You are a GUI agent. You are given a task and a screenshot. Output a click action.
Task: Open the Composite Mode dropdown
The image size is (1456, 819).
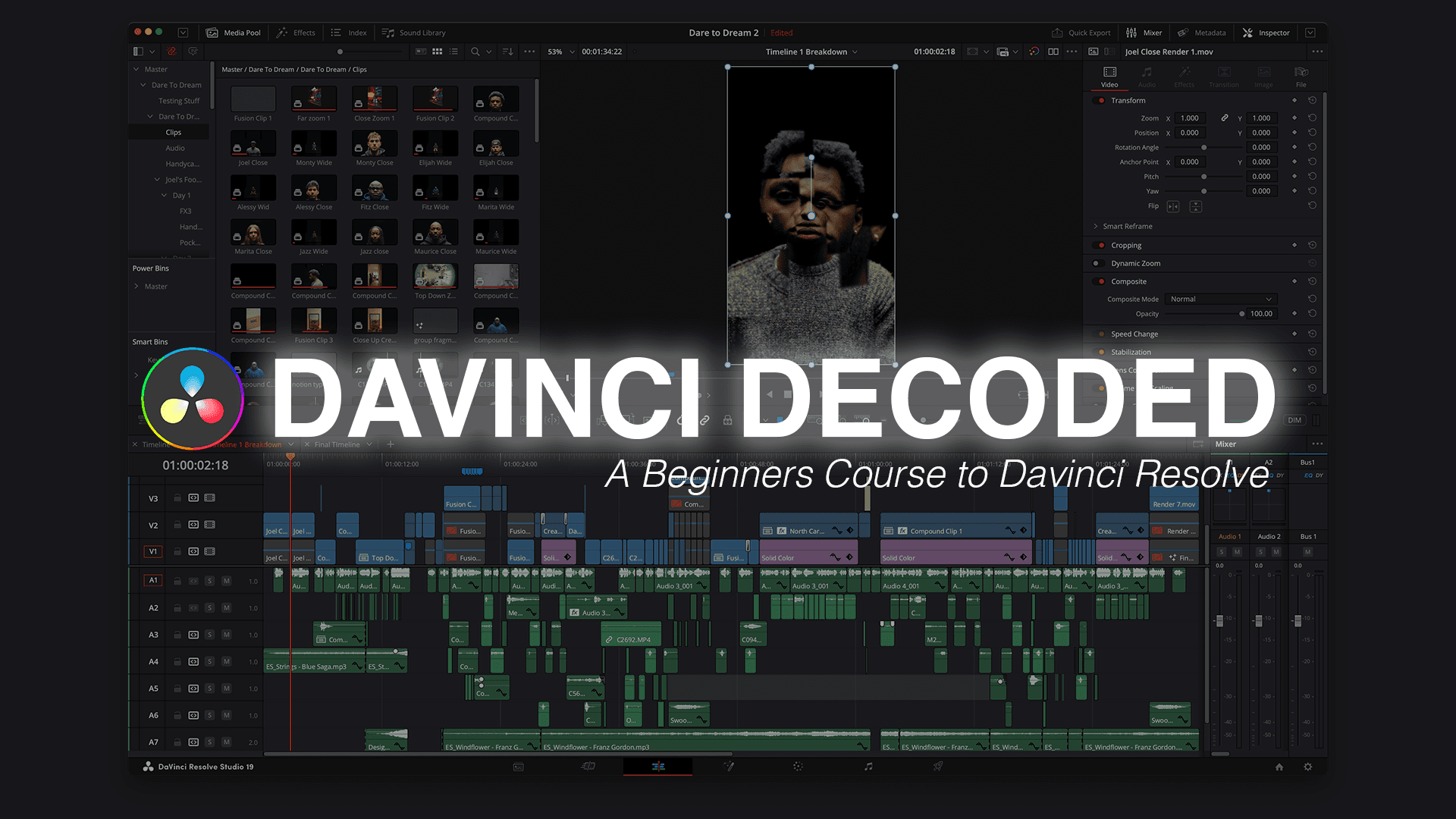[x=1221, y=299]
